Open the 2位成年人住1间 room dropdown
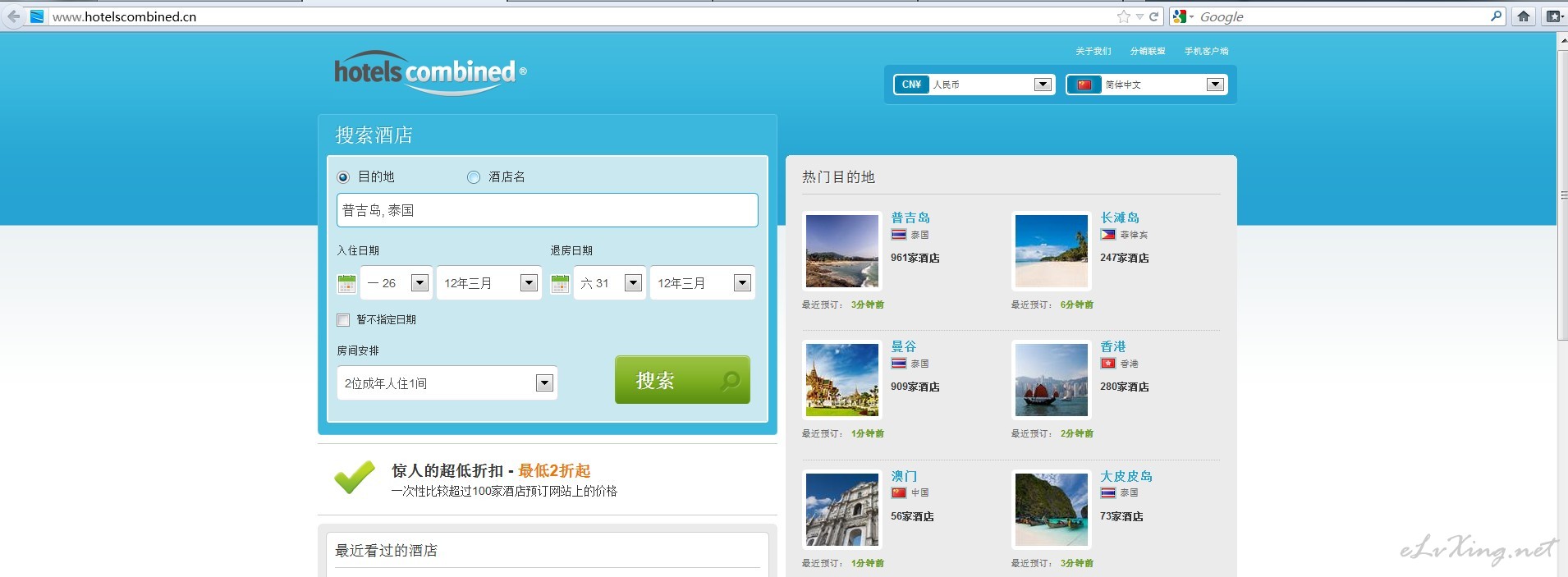1568x577 pixels. click(x=447, y=383)
